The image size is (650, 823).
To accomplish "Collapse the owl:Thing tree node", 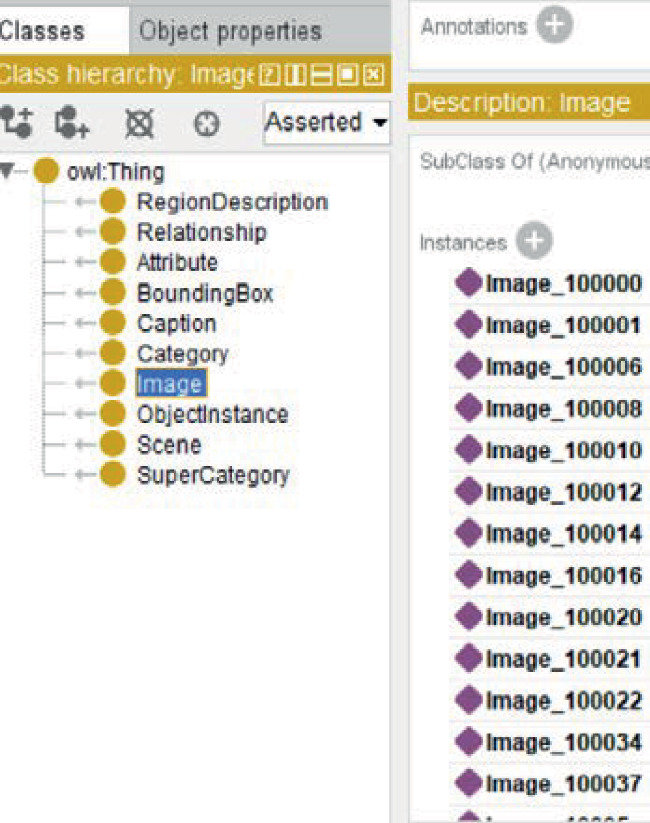I will pos(6,171).
